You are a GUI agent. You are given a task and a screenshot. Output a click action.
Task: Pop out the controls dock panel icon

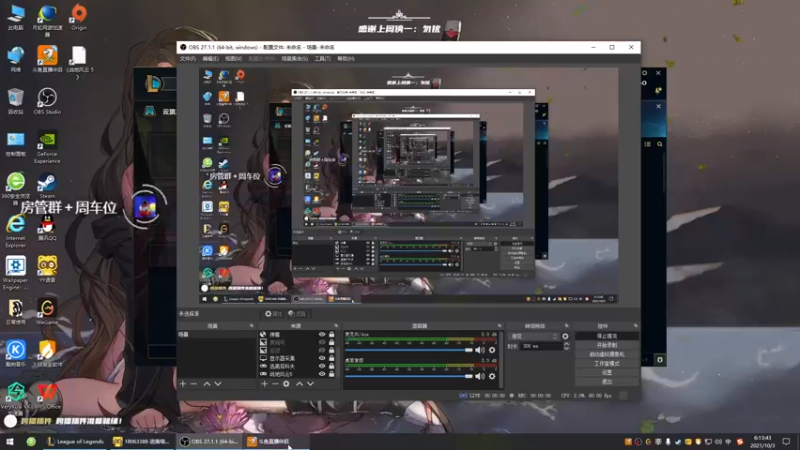coord(636,326)
